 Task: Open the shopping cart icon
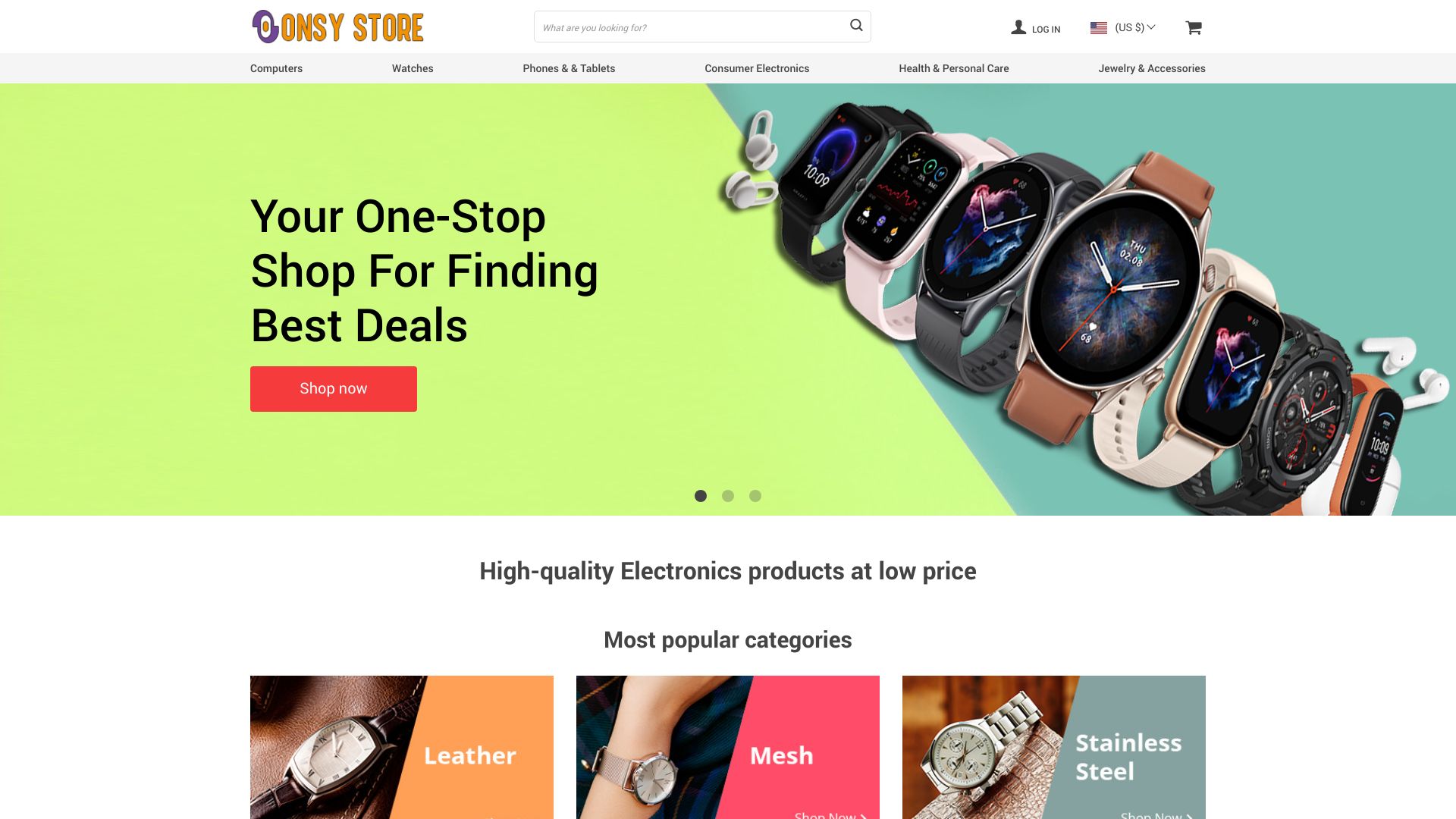tap(1194, 27)
